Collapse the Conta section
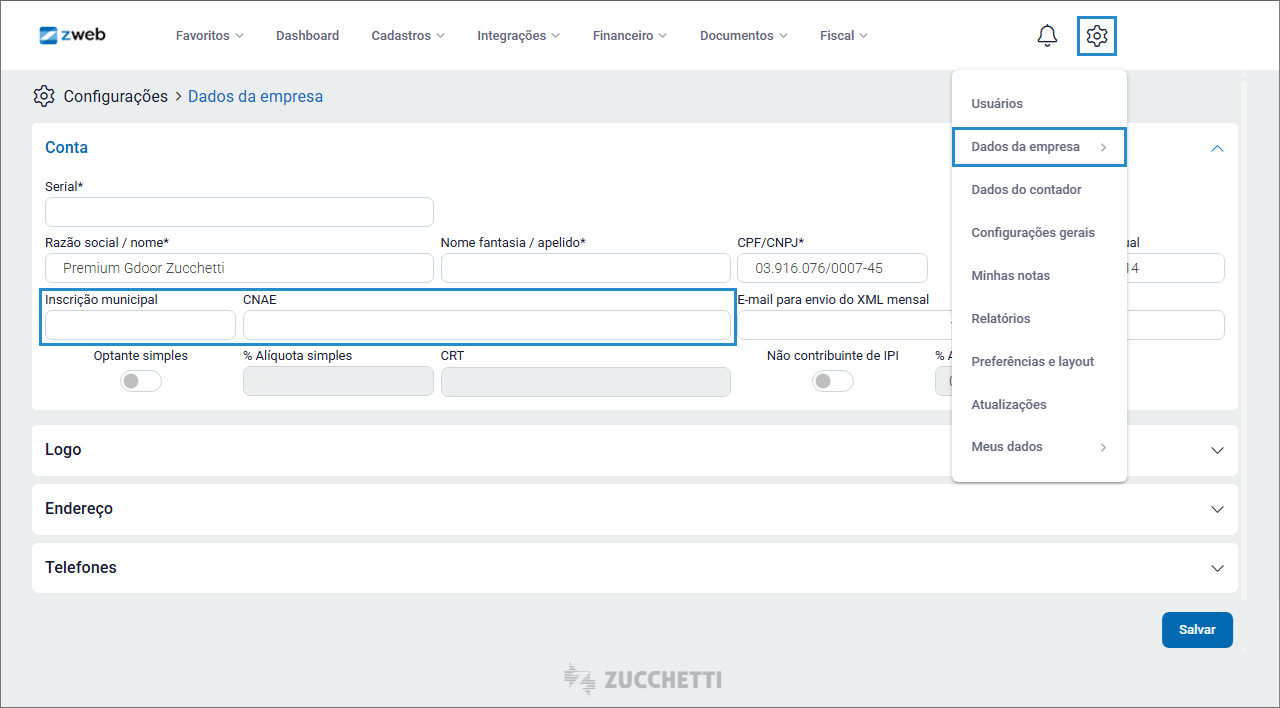The width and height of the screenshot is (1280, 708). pyautogui.click(x=1217, y=148)
